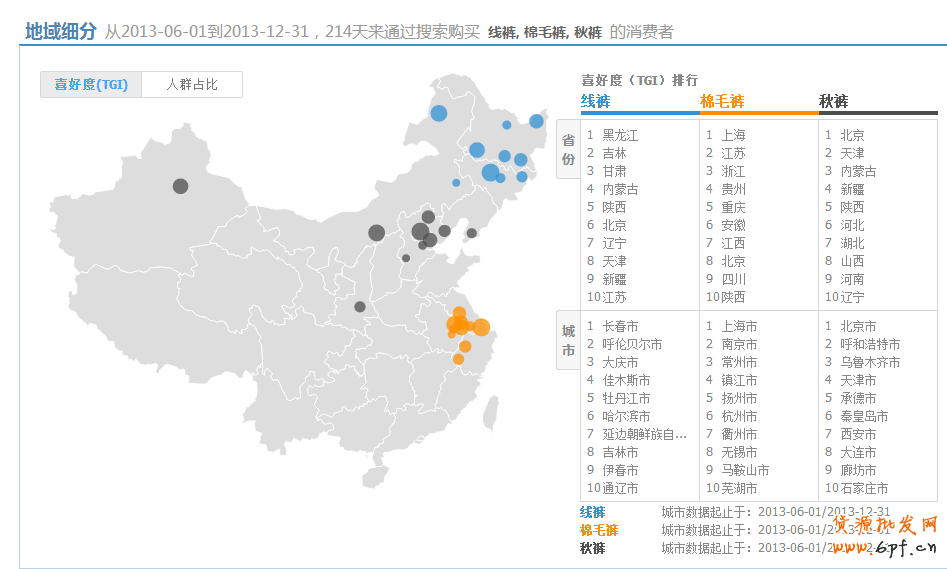Click the 线裤 ranking column header
This screenshot has width=947, height=569.
pyautogui.click(x=596, y=101)
